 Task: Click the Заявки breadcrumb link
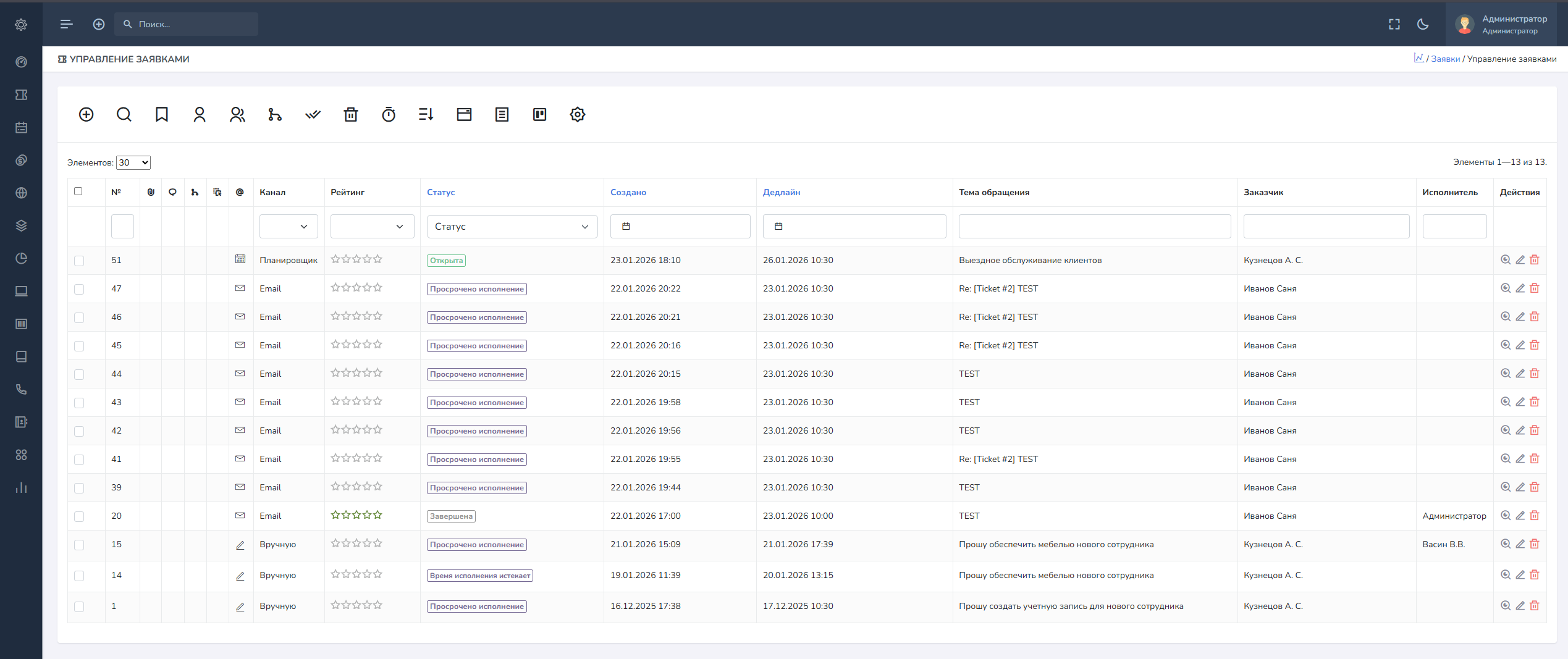tap(1445, 59)
